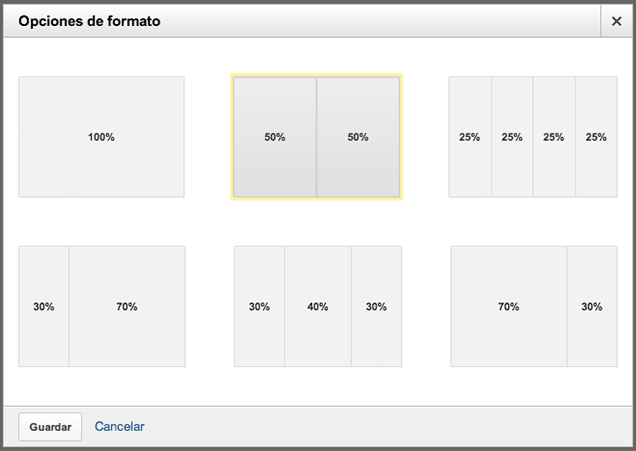Screen dimensions: 636x451
Task: Choose first 25% column of four-column layout
Action: (x=470, y=137)
